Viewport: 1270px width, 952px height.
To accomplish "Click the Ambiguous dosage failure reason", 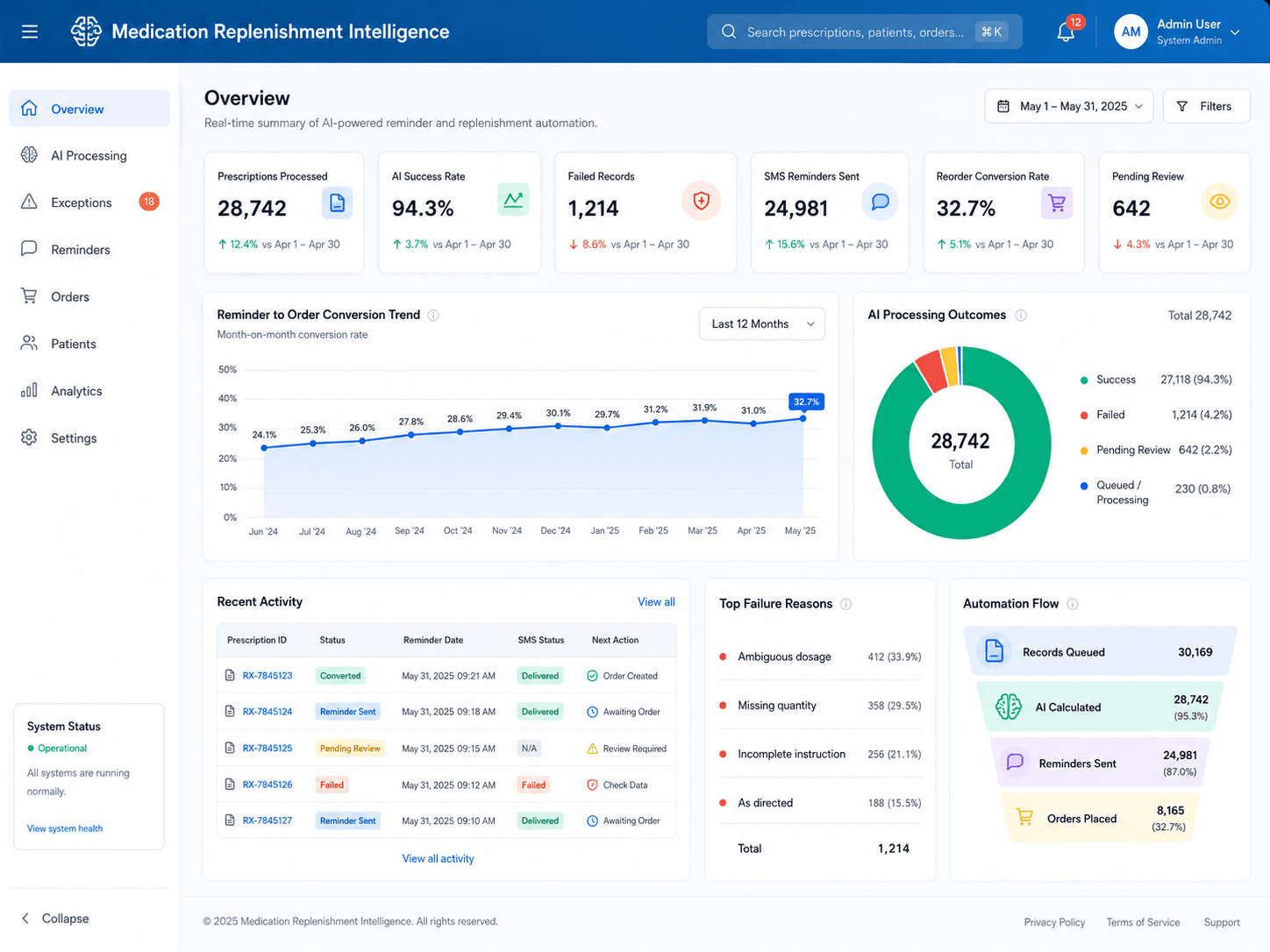I will pyautogui.click(x=784, y=657).
